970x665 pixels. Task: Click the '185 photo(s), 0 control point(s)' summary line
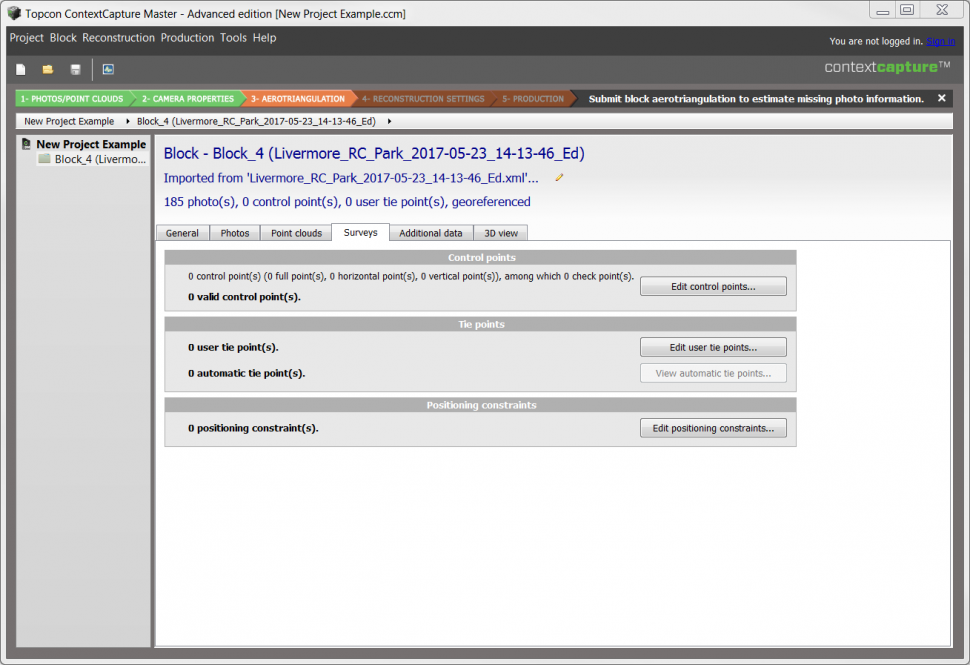point(347,202)
